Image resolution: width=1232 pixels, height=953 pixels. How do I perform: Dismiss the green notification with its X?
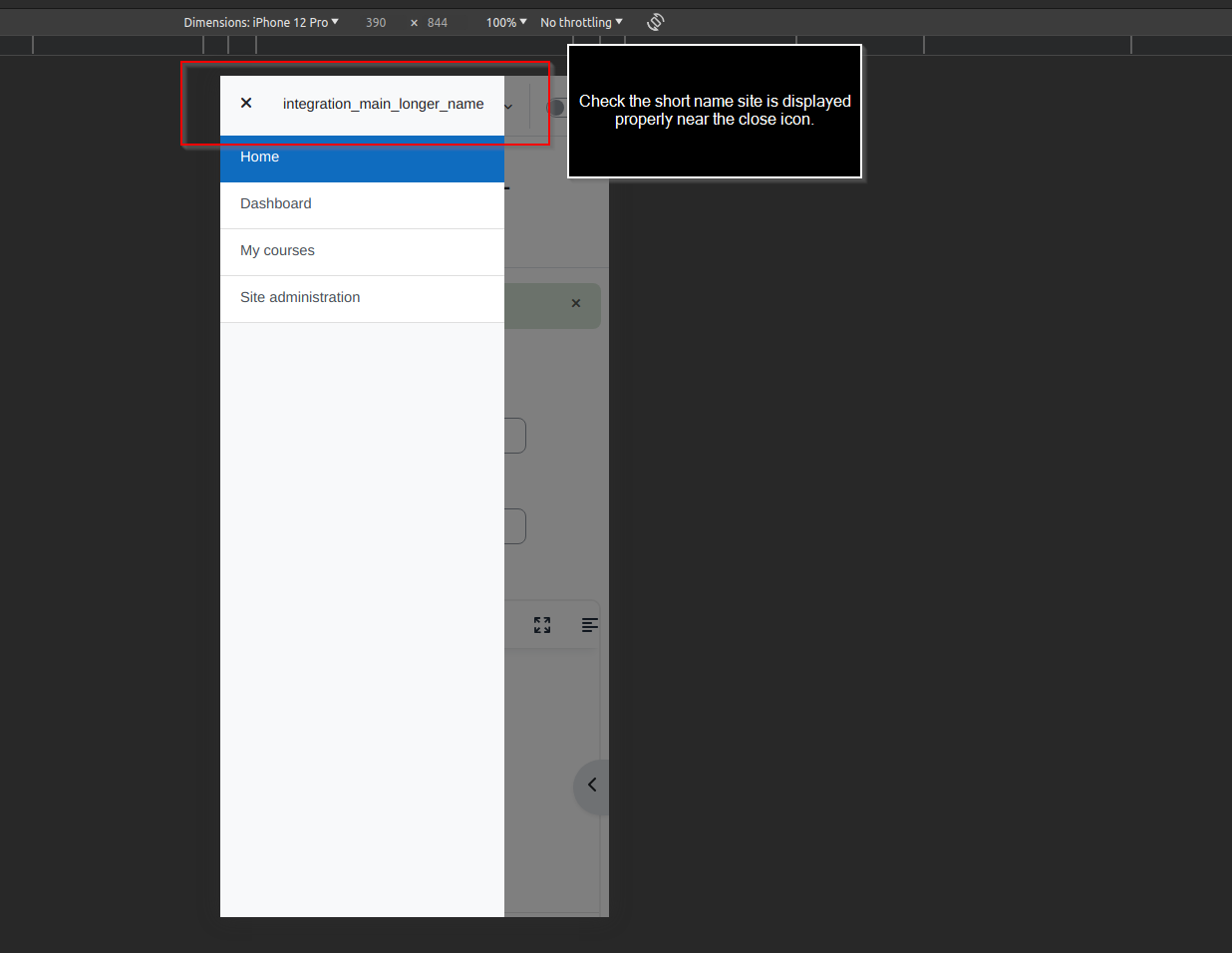point(576,303)
